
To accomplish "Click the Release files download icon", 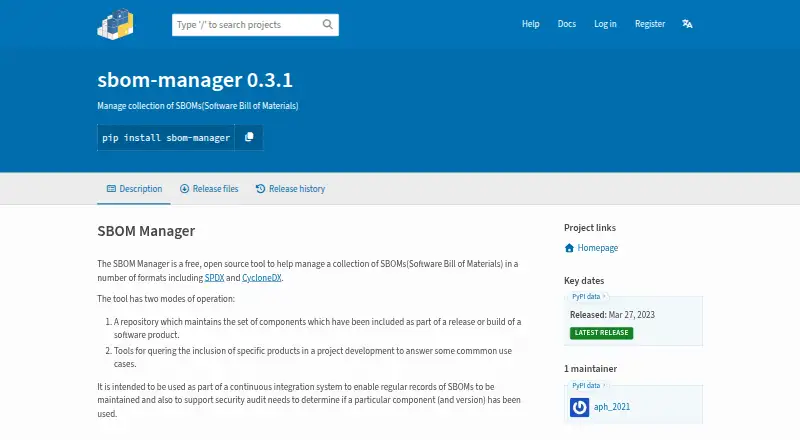I will [x=184, y=189].
